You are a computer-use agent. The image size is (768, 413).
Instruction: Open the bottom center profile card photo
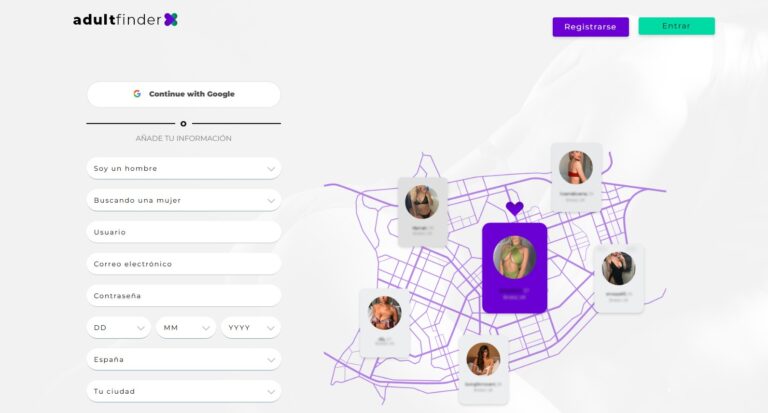pos(483,359)
